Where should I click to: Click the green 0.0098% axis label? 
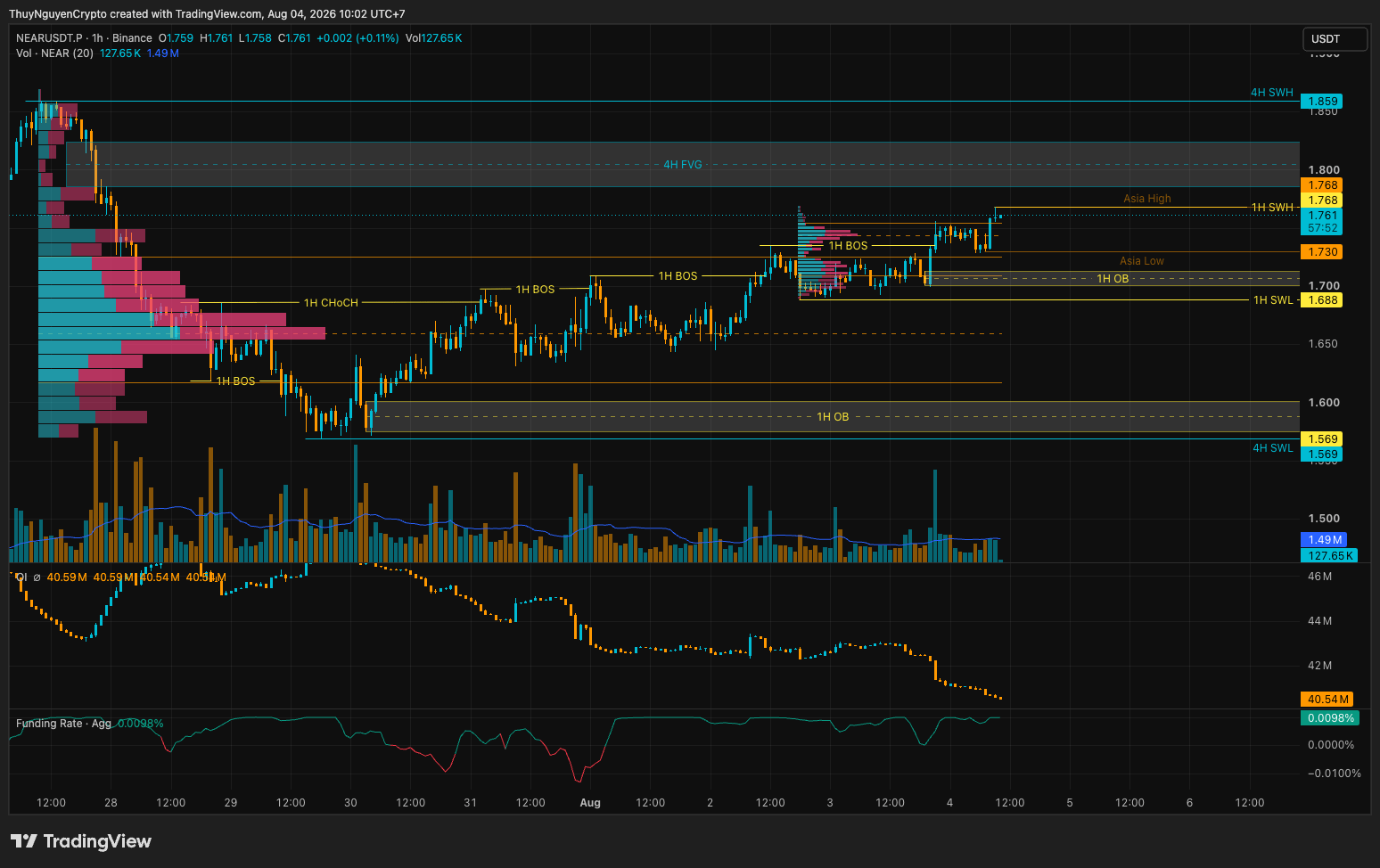coord(1331,718)
